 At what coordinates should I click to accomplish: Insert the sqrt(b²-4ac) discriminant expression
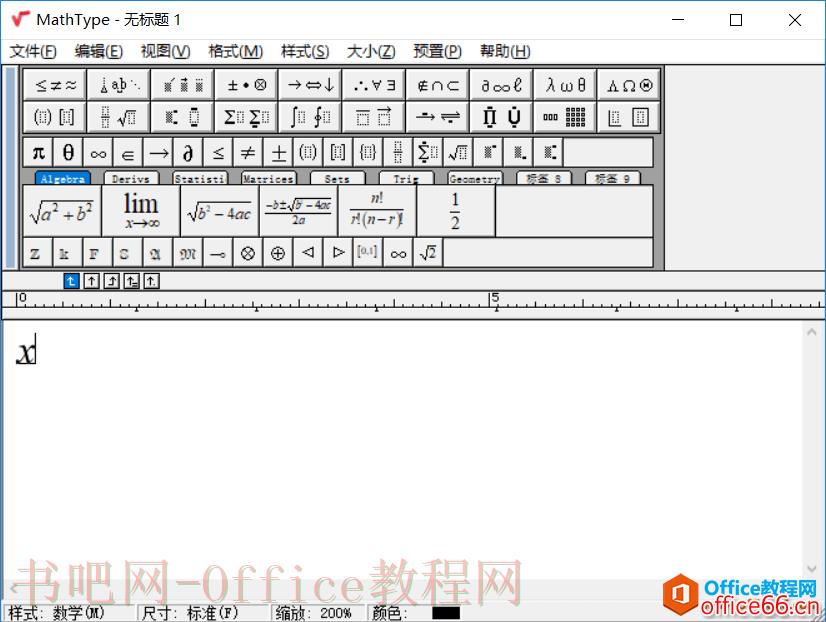pyautogui.click(x=219, y=211)
